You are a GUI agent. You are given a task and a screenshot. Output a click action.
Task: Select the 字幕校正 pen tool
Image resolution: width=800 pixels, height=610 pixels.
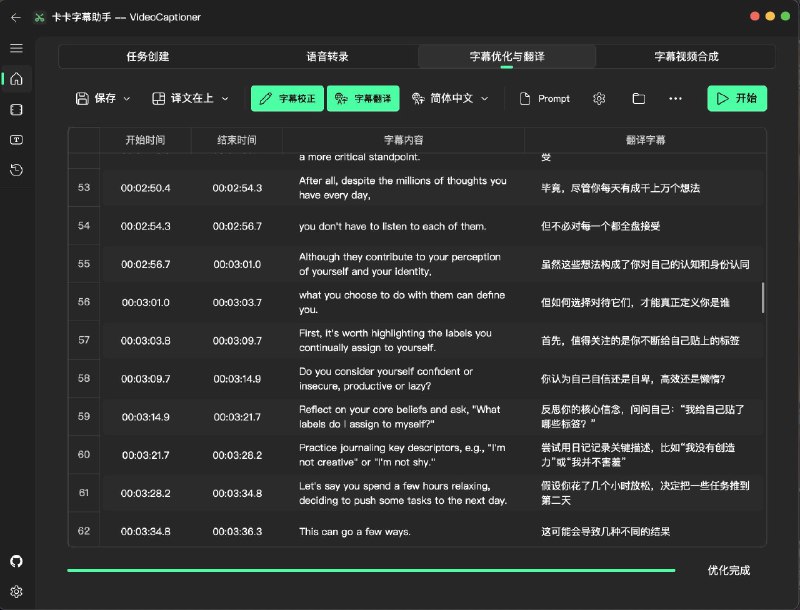tap(285, 99)
